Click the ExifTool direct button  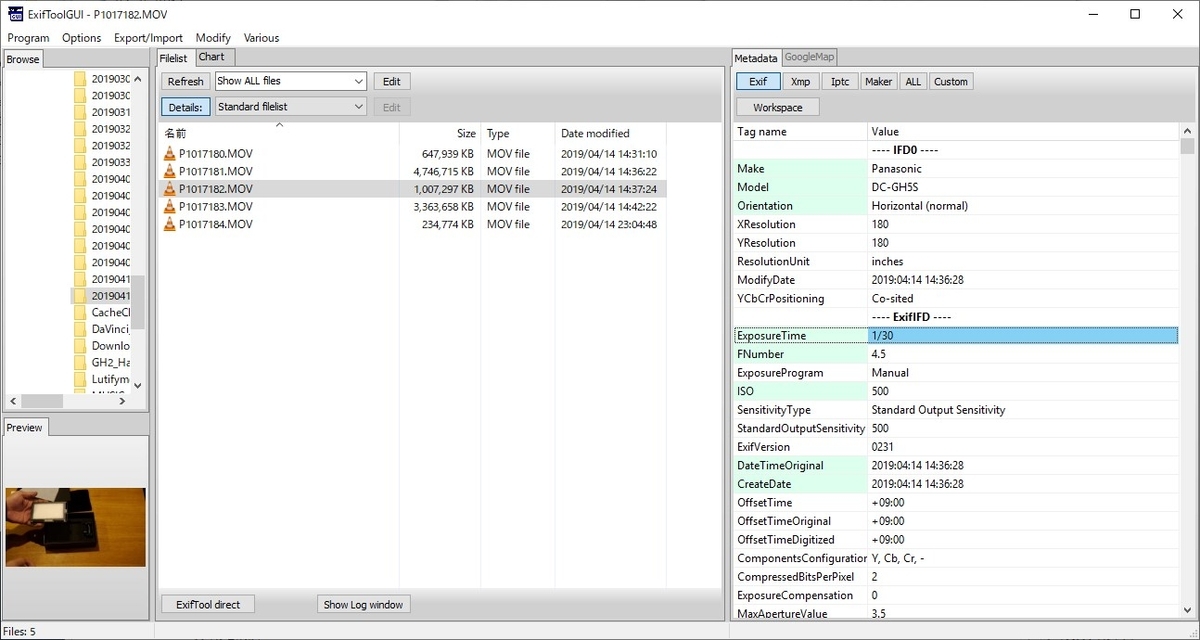(x=208, y=604)
